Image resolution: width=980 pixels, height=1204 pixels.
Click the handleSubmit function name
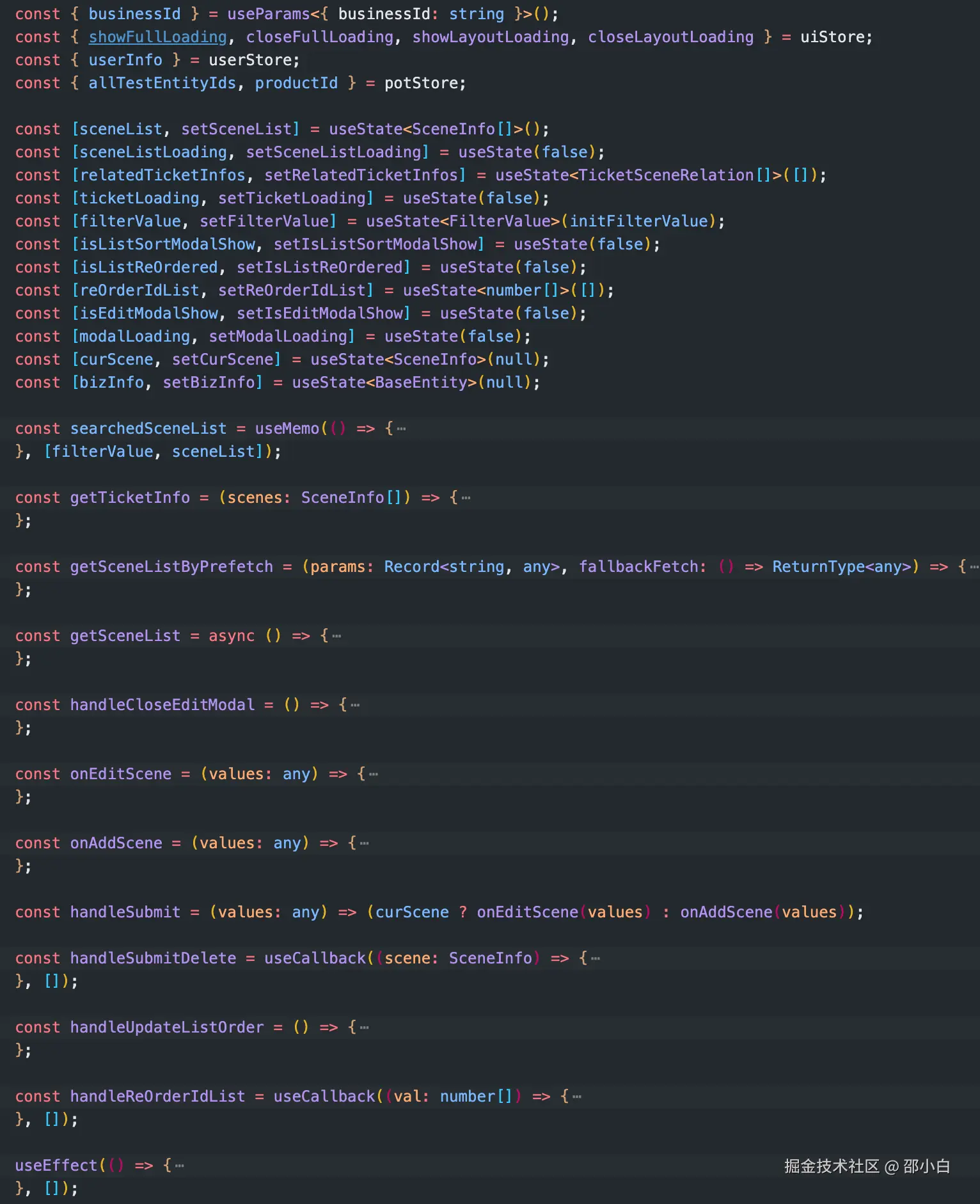tap(125, 912)
